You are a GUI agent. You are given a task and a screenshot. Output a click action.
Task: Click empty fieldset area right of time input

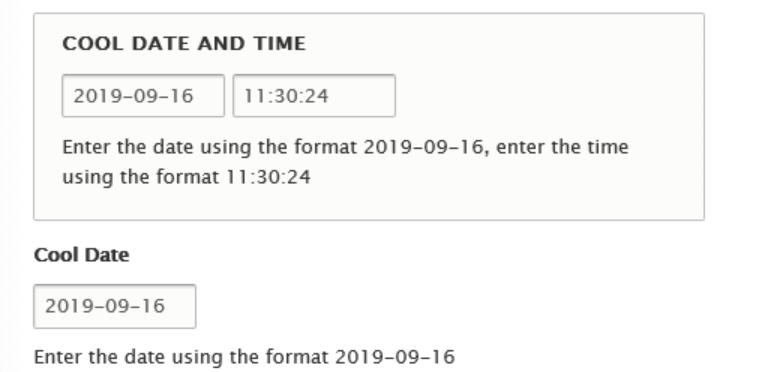pyautogui.click(x=549, y=96)
